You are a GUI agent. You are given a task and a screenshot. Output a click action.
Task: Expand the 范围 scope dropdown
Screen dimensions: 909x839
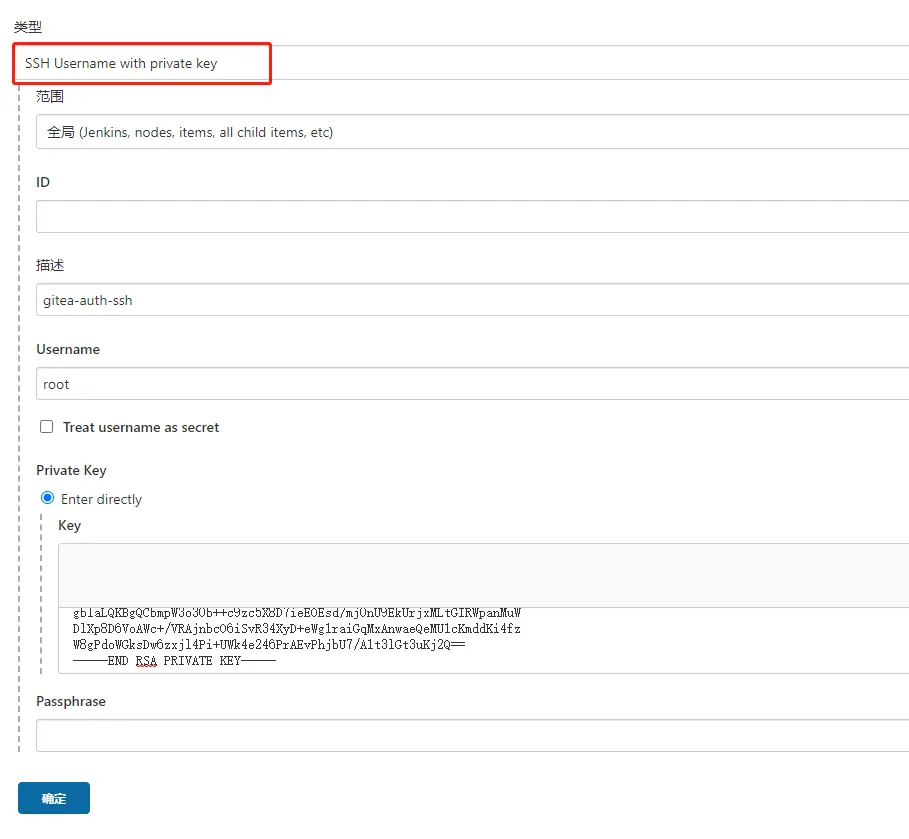coord(470,132)
